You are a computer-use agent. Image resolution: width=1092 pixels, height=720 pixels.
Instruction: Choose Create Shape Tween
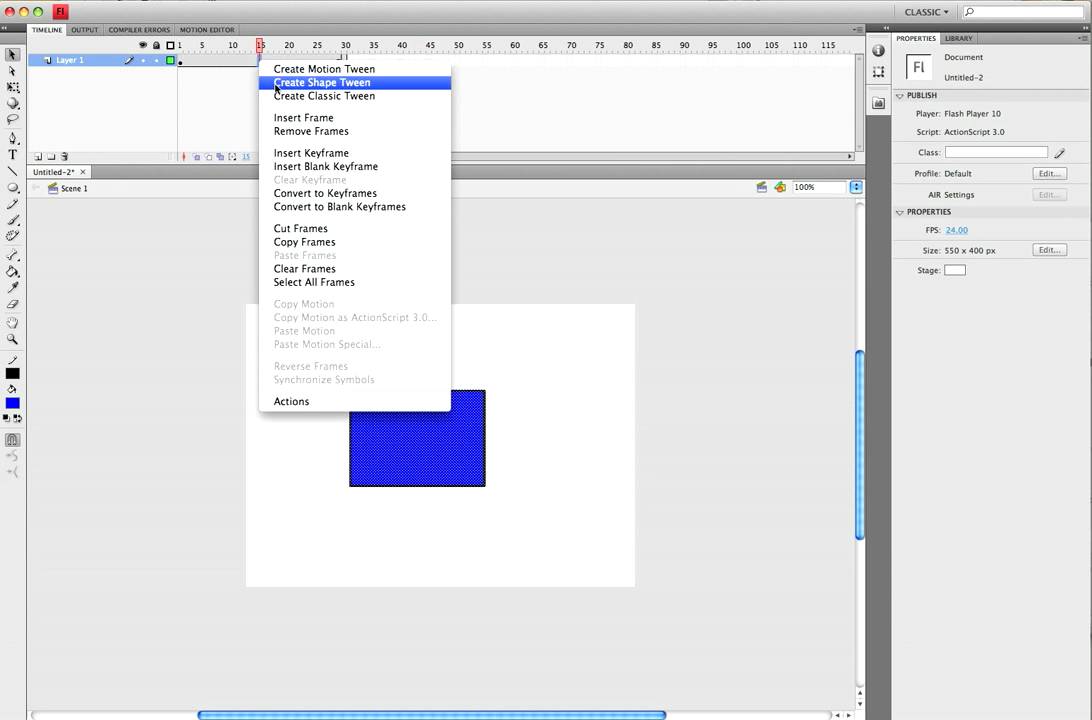coord(354,83)
